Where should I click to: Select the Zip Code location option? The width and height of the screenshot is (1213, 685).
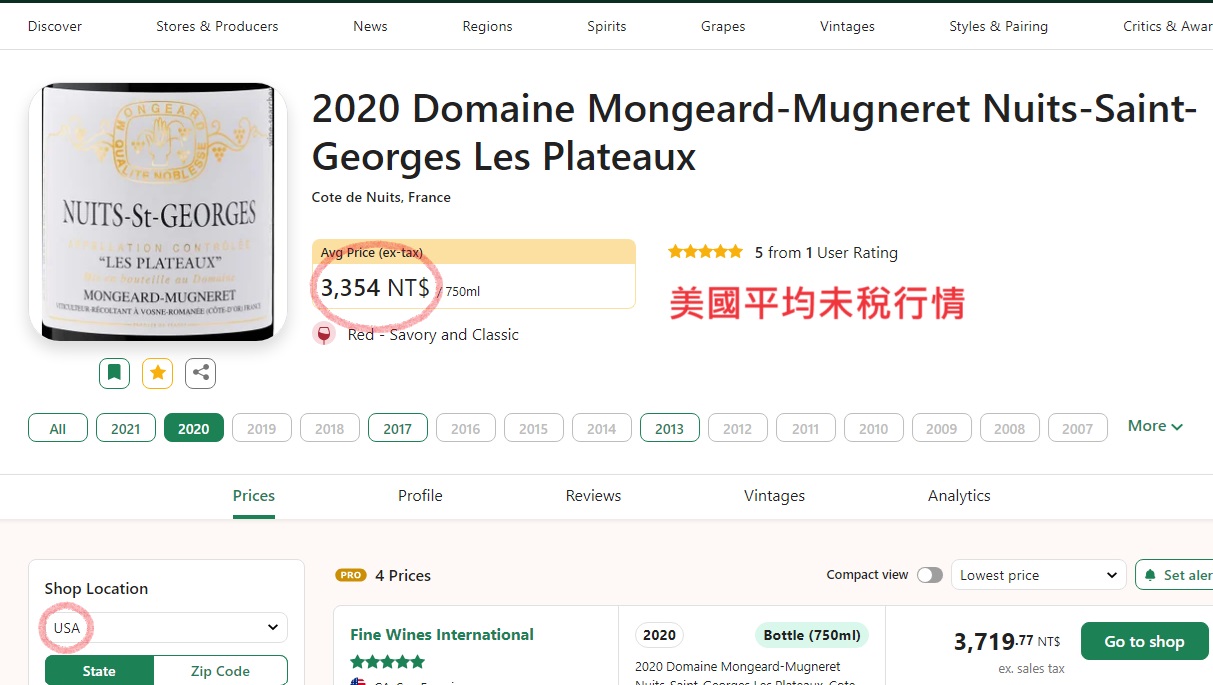[220, 671]
